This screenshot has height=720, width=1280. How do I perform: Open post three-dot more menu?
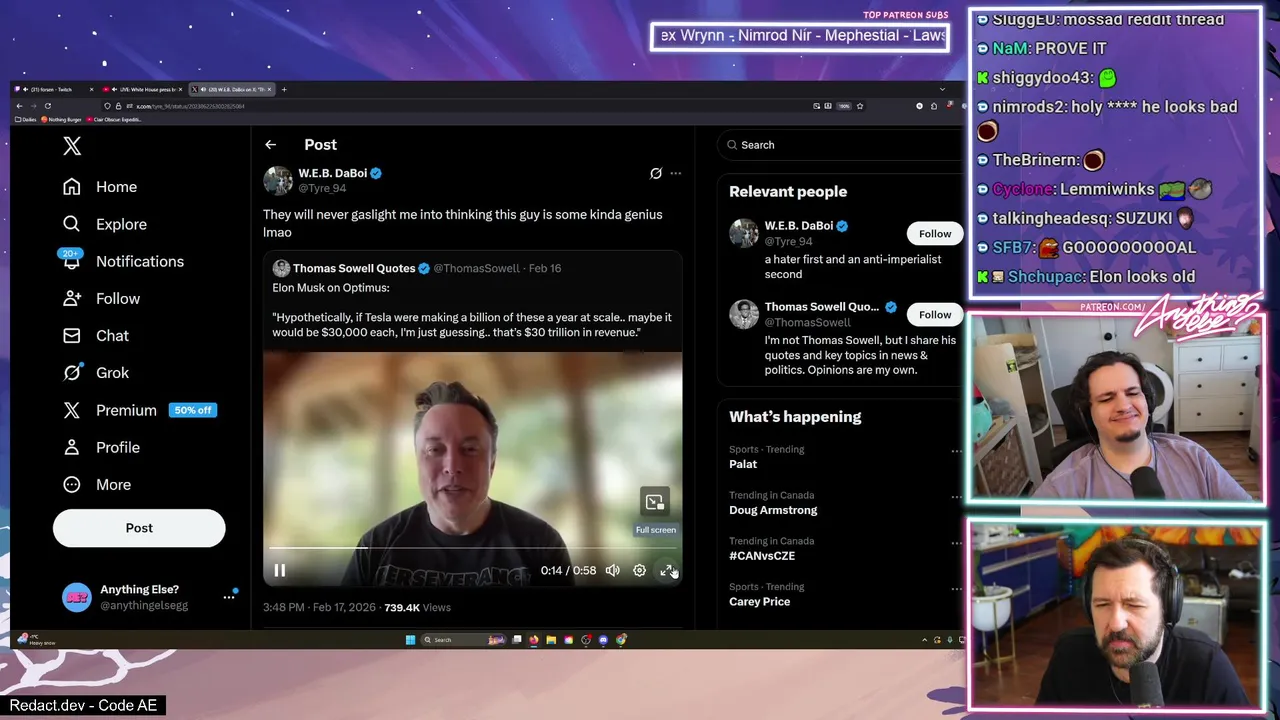(676, 173)
